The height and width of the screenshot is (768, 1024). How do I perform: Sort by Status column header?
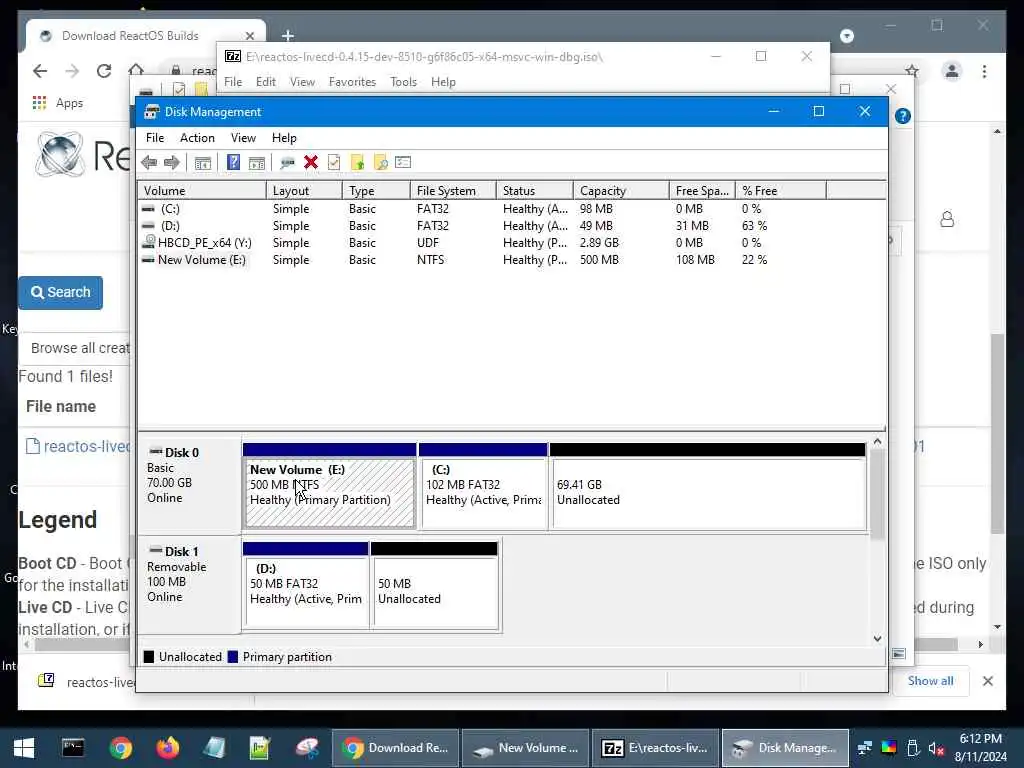coord(535,191)
